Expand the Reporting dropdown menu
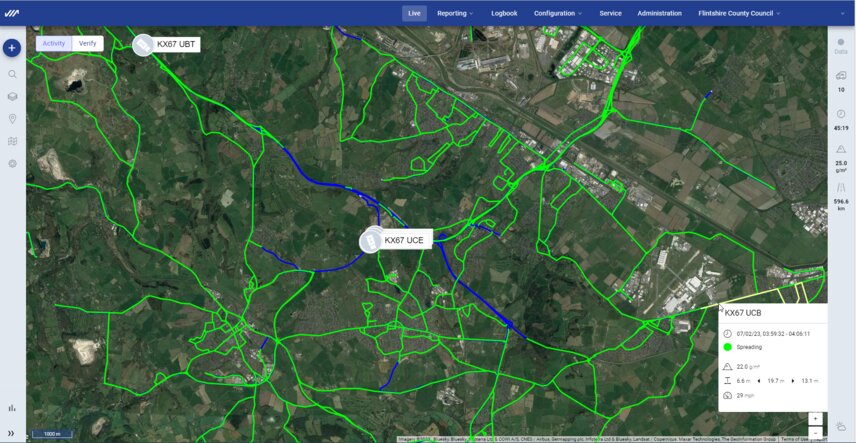The image size is (856, 443). (455, 14)
